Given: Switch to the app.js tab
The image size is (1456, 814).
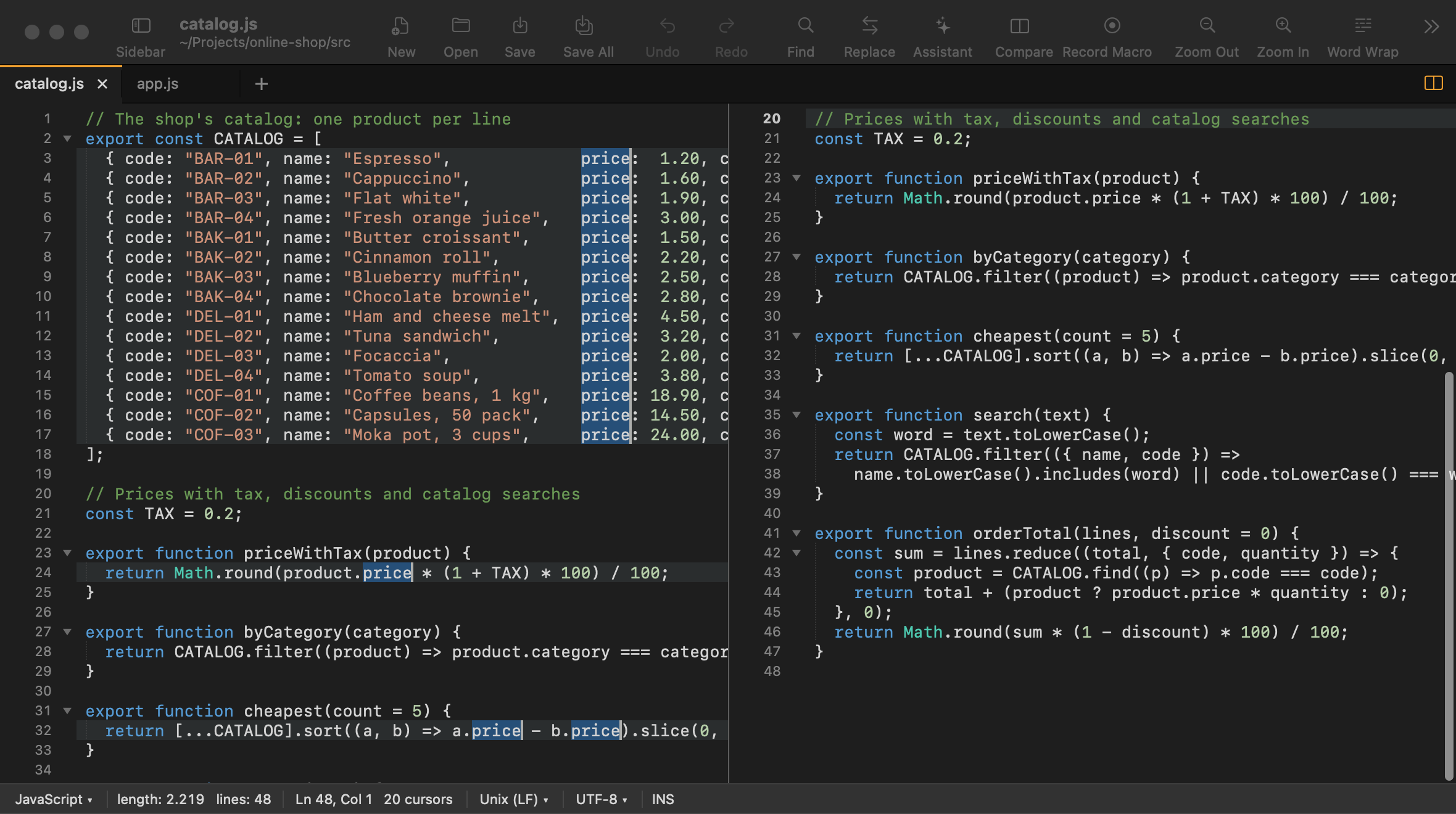Looking at the screenshot, I should click(157, 84).
